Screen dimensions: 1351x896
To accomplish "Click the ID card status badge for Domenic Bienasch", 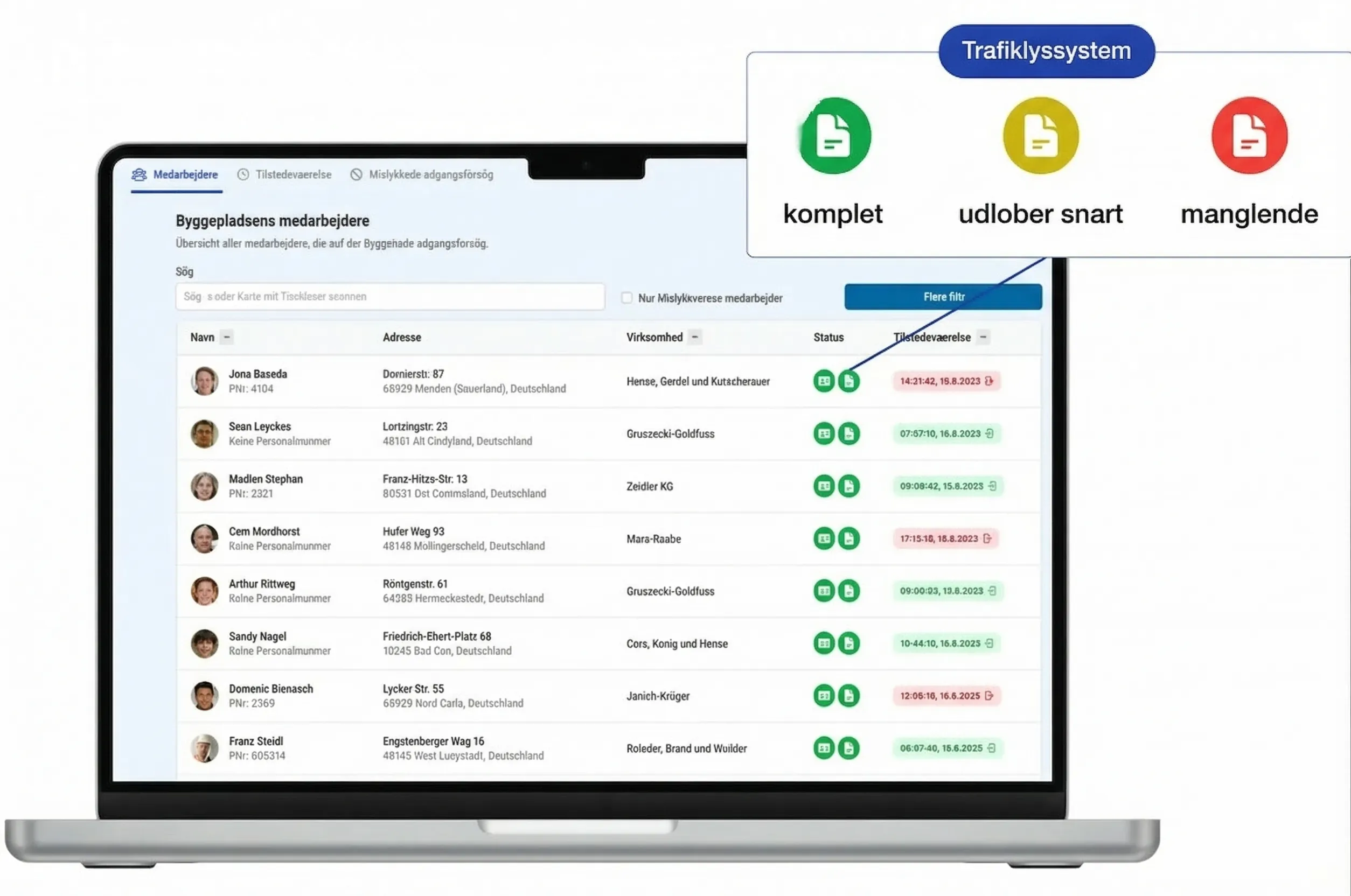I will [823, 696].
